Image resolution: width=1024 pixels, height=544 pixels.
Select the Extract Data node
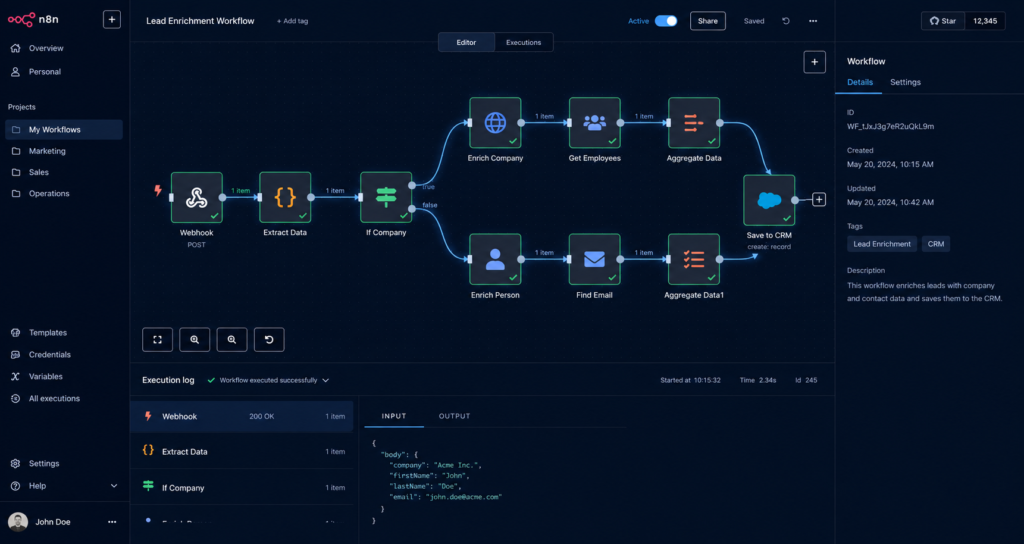pyautogui.click(x=285, y=197)
